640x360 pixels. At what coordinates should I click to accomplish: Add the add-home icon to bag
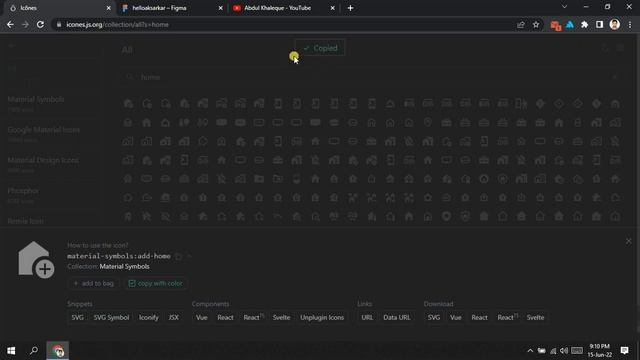click(93, 283)
